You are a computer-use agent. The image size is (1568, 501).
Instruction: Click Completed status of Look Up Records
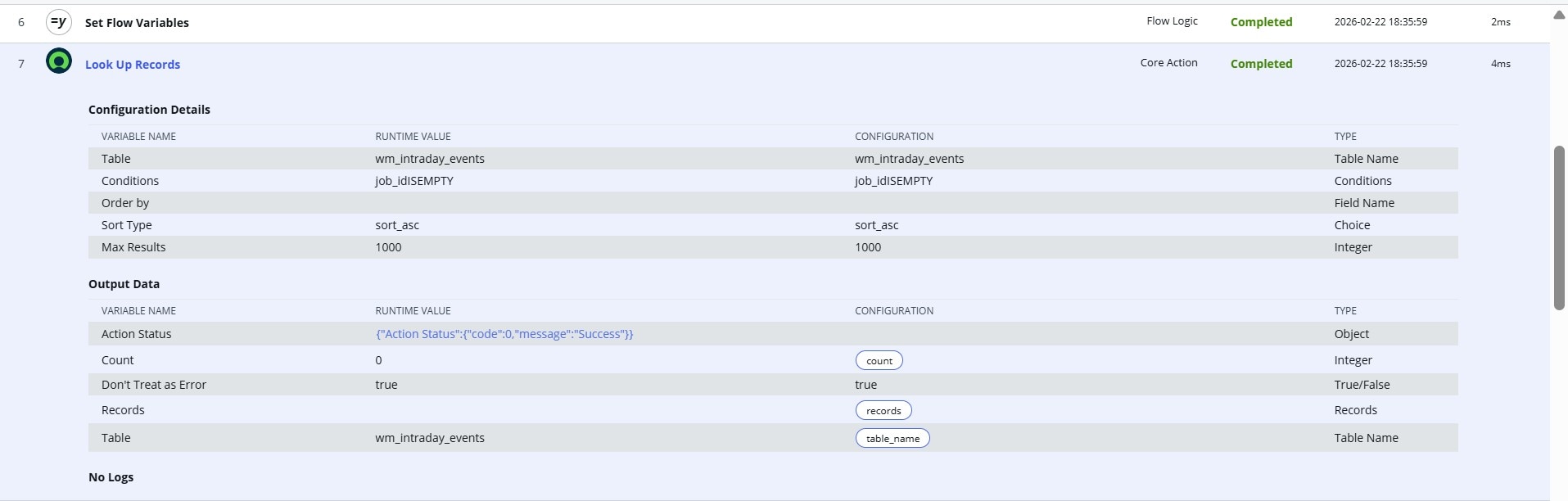[1261, 64]
